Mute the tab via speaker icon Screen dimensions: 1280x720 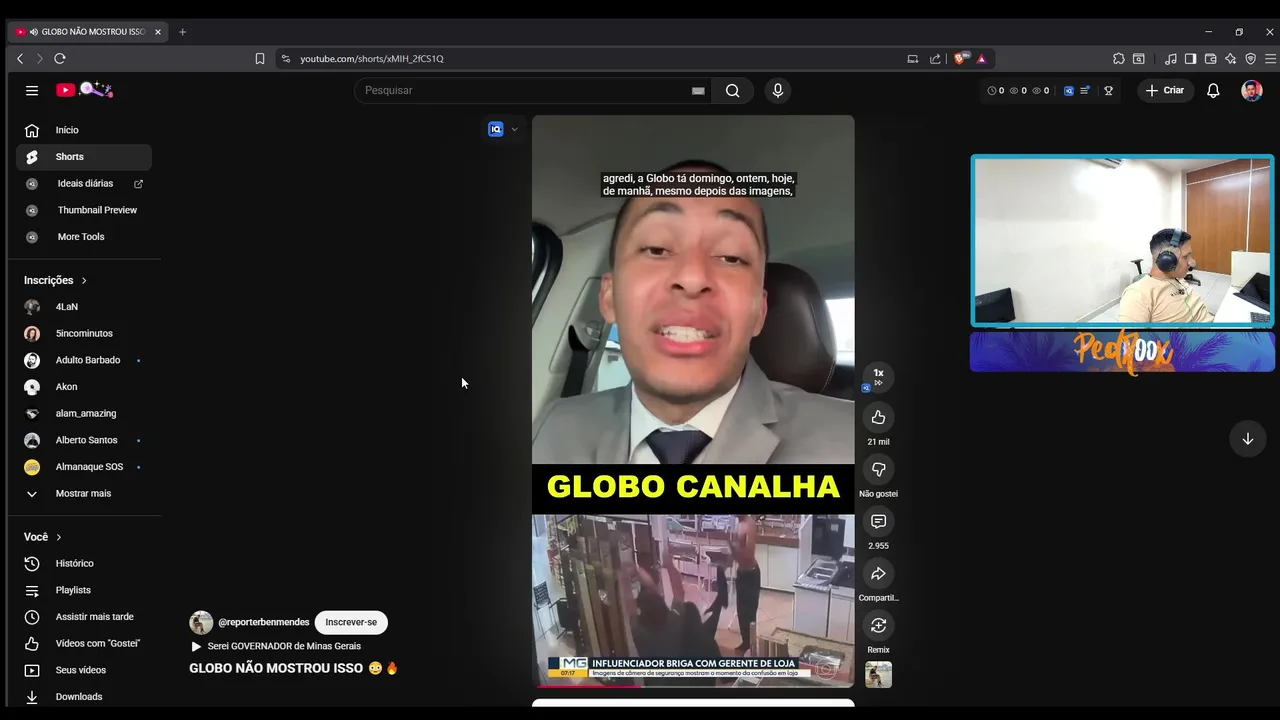pos(34,32)
